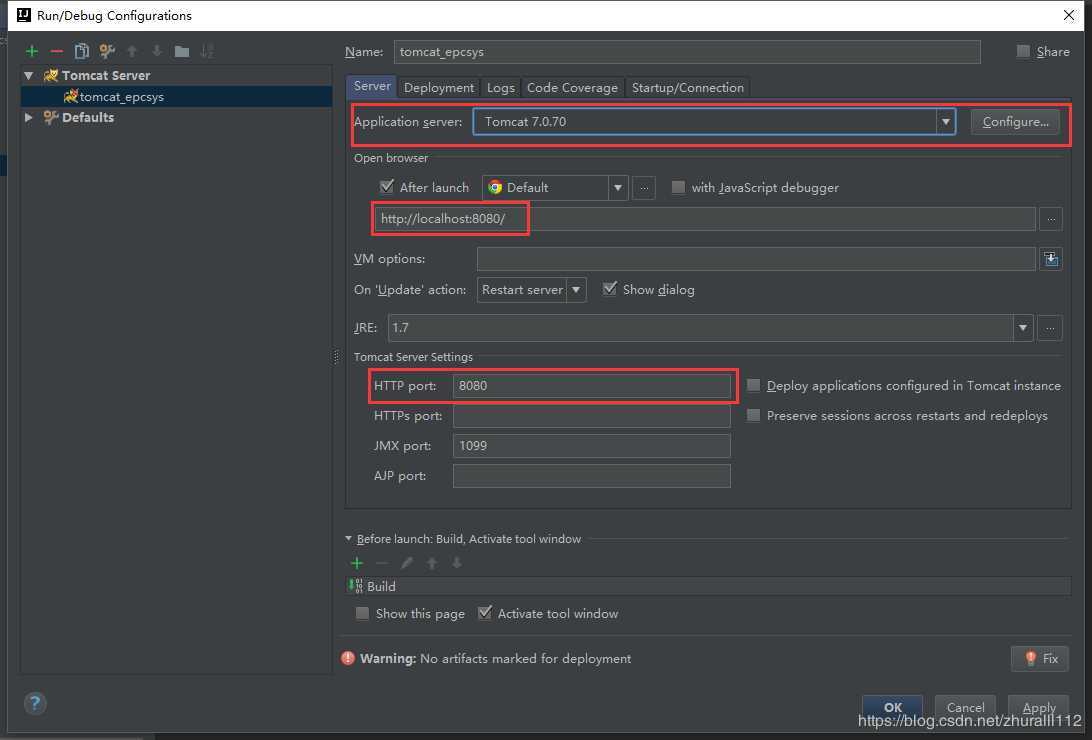Click the Apply button

point(1038,707)
